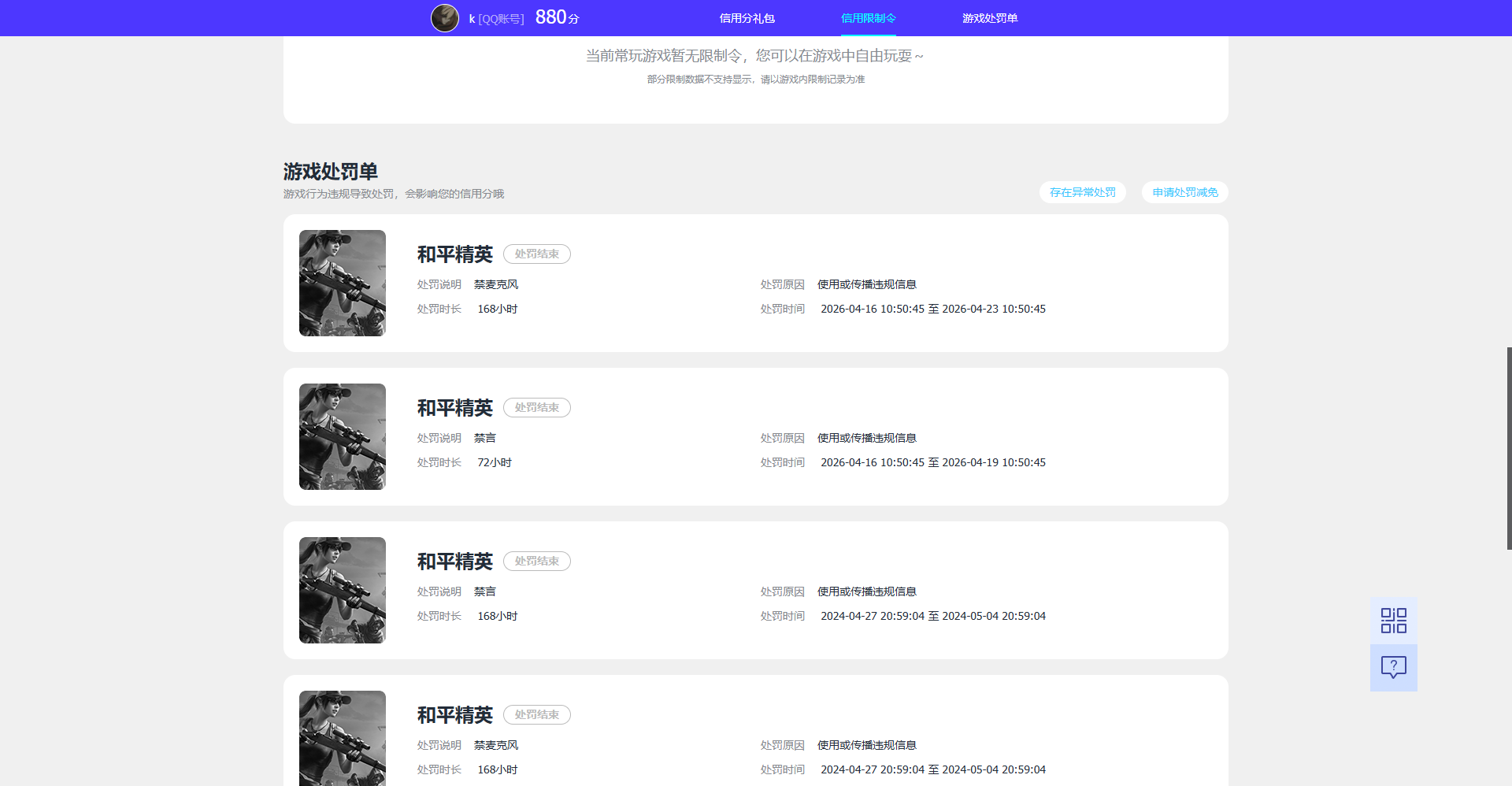Click 处罚结束 badge on the 2024 禁麦克风 card
The image size is (1512, 786).
[537, 714]
